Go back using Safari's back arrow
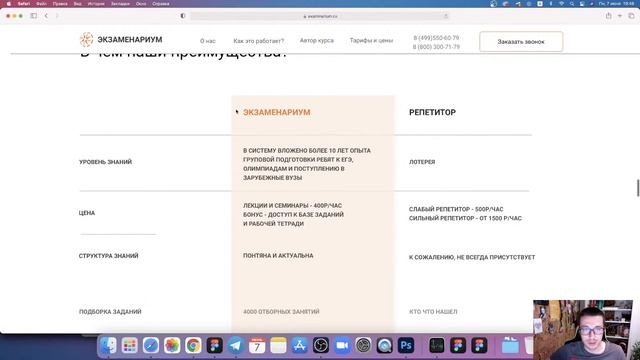Screen dimensions: 640x360 [x=46, y=16]
